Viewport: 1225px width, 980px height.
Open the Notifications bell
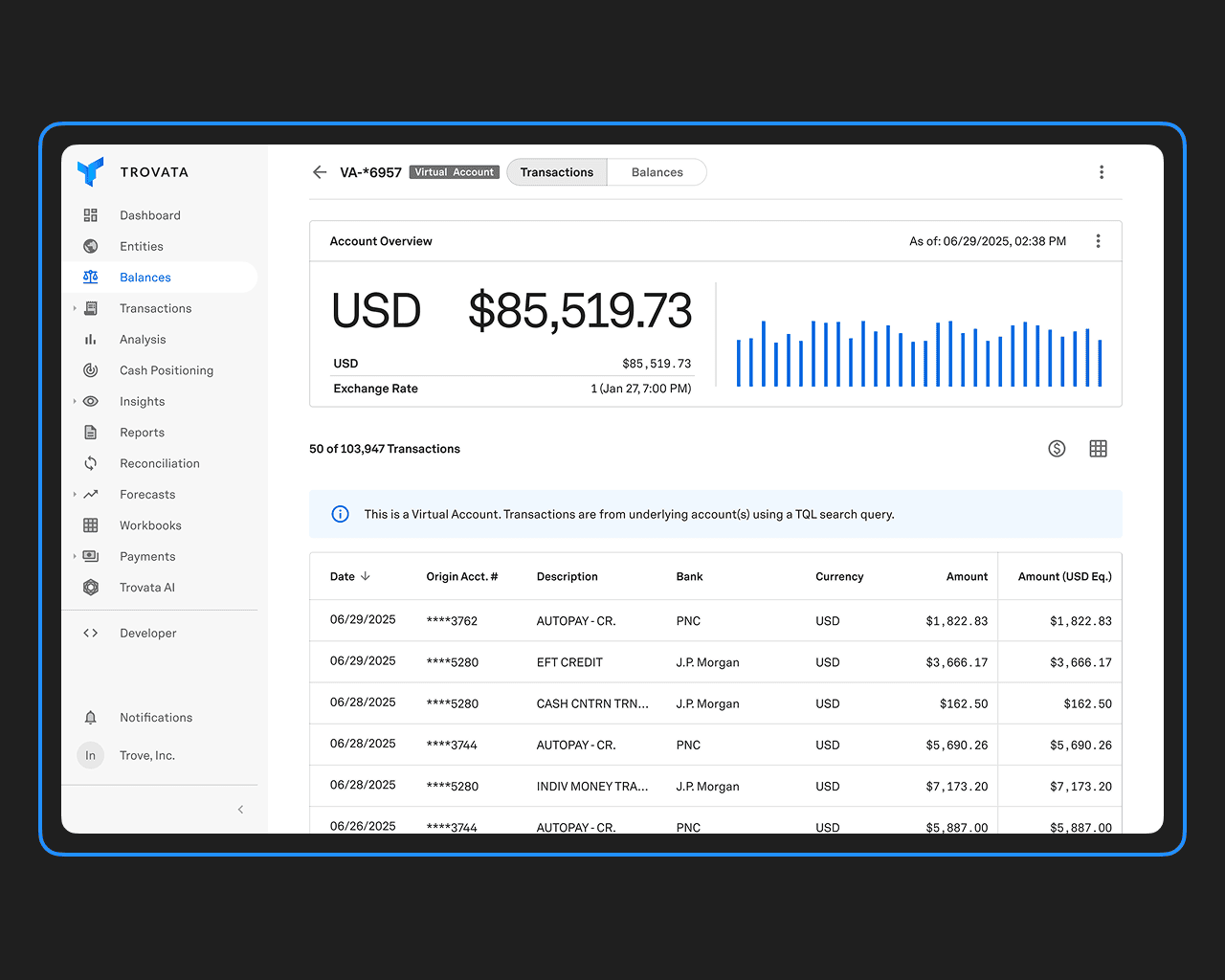(90, 717)
